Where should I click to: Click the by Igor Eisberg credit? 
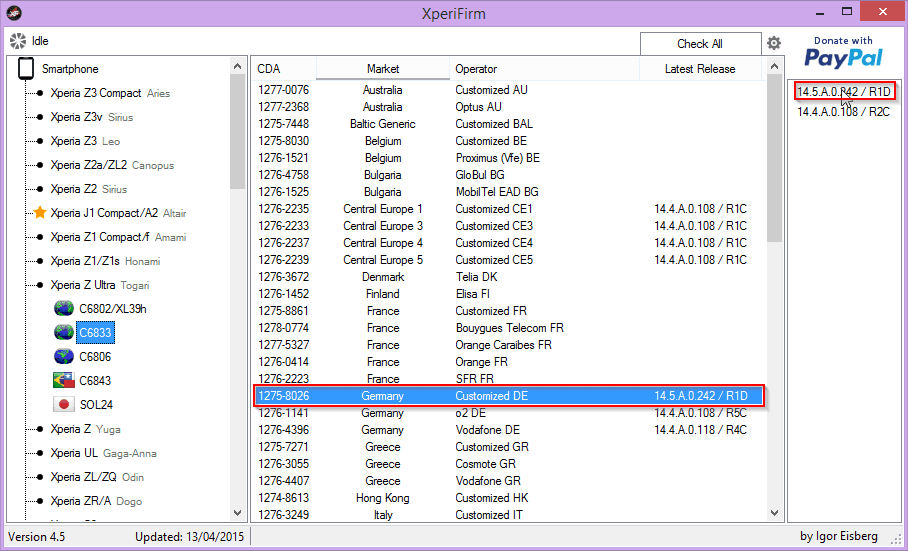[x=839, y=537]
